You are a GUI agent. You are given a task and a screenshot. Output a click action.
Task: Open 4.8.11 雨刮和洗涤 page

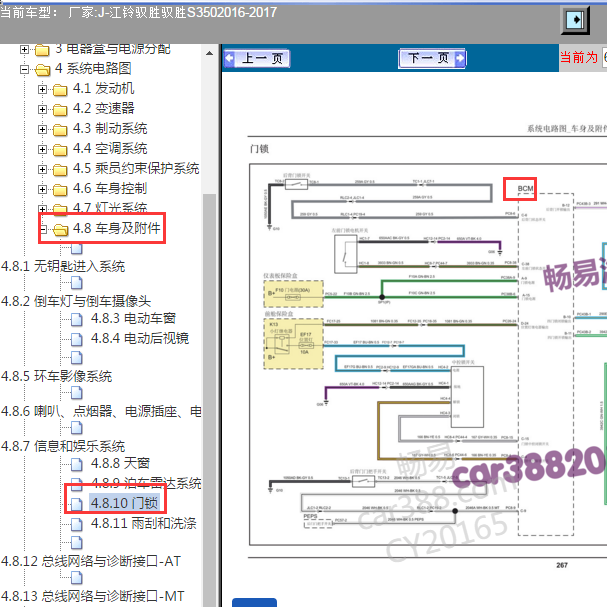[x=144, y=523]
